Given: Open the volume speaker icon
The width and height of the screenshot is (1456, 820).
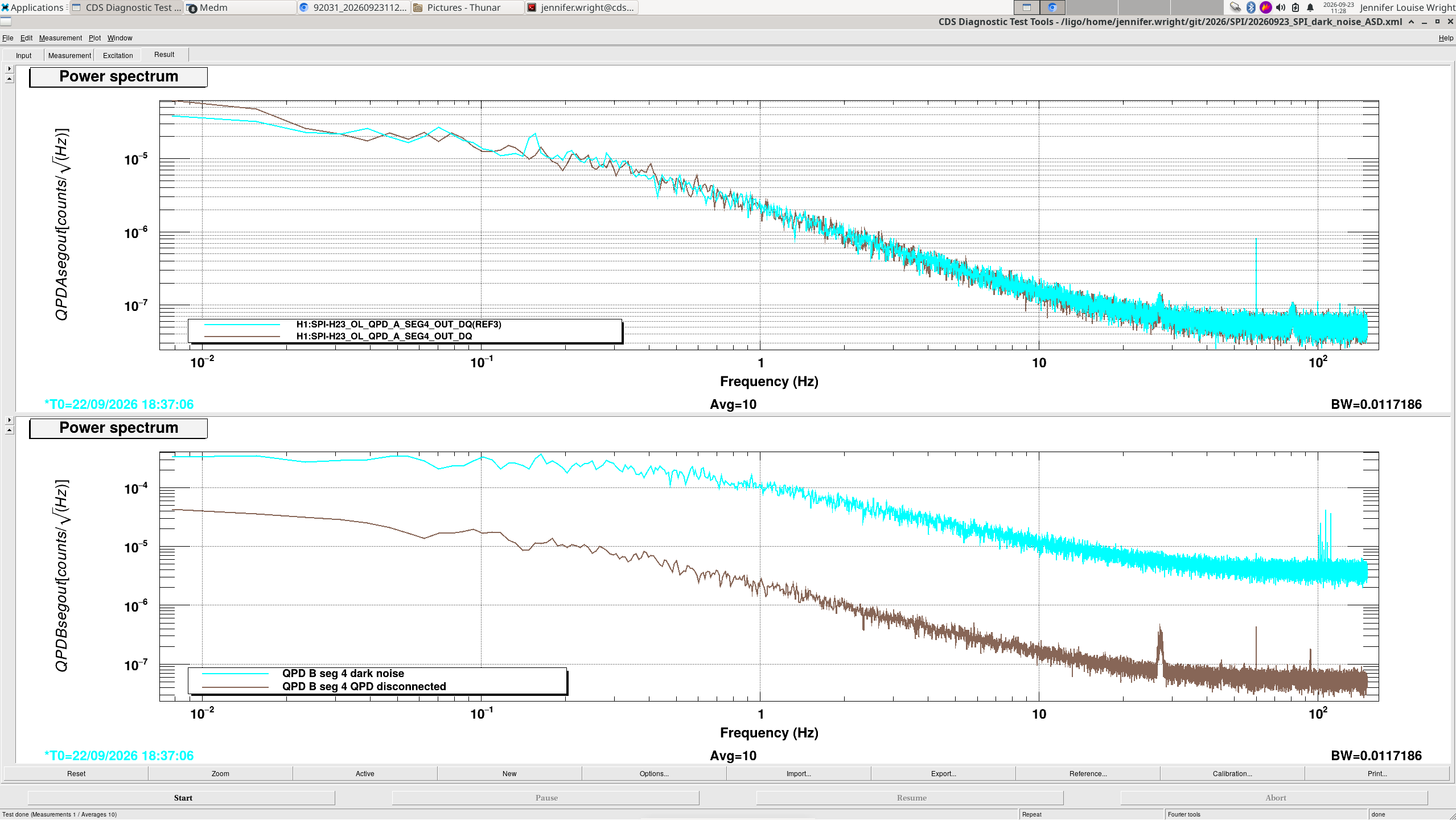Looking at the screenshot, I should [x=1281, y=7].
